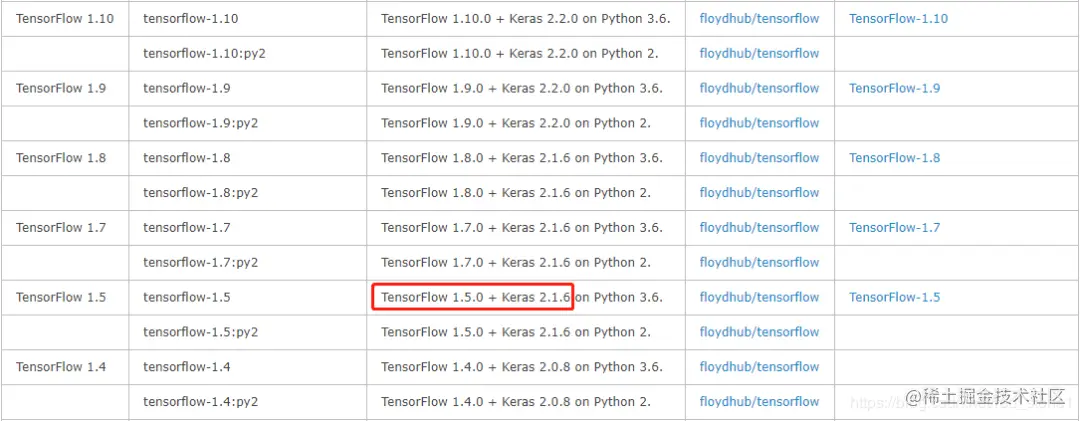Click 'TensorFlow 1.9.0 + Keras 2.2.0 on Python 3.6.' text

pos(521,88)
